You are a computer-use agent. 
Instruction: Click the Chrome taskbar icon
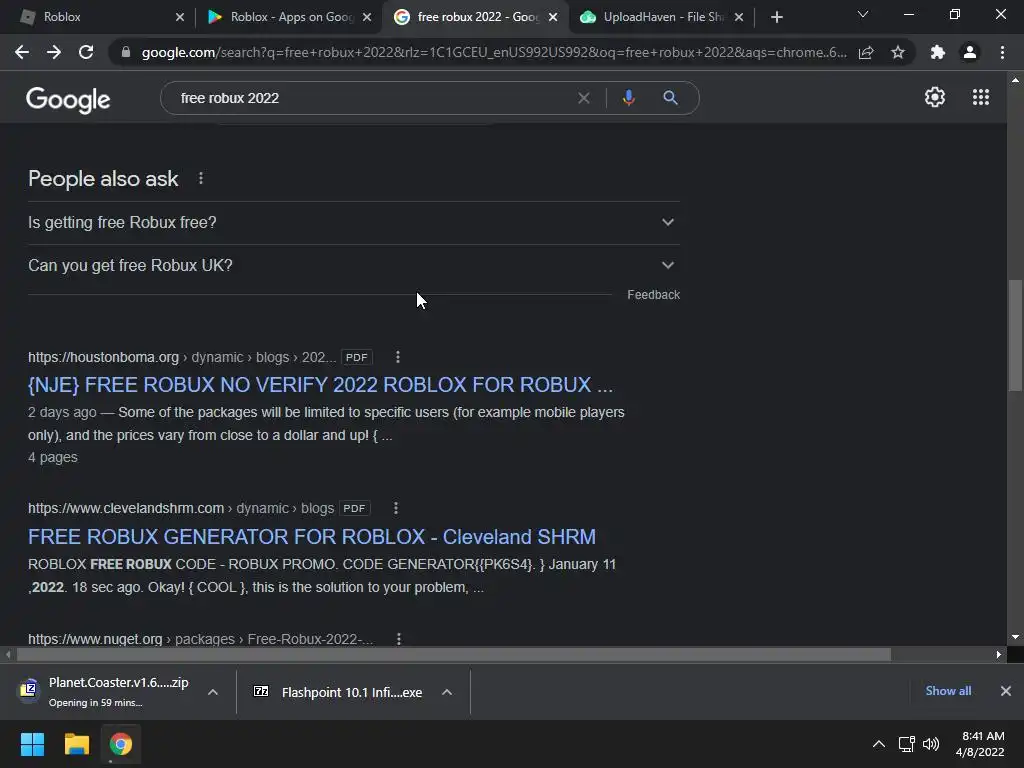click(x=121, y=744)
